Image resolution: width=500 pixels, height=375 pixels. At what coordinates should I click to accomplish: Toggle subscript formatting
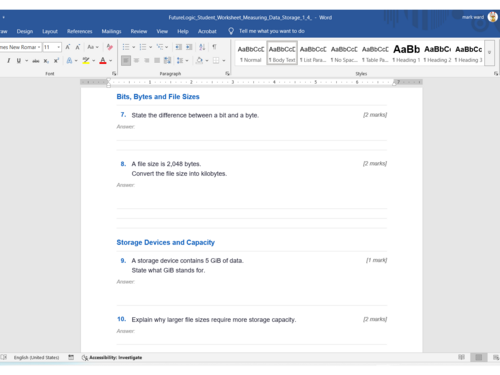46,60
